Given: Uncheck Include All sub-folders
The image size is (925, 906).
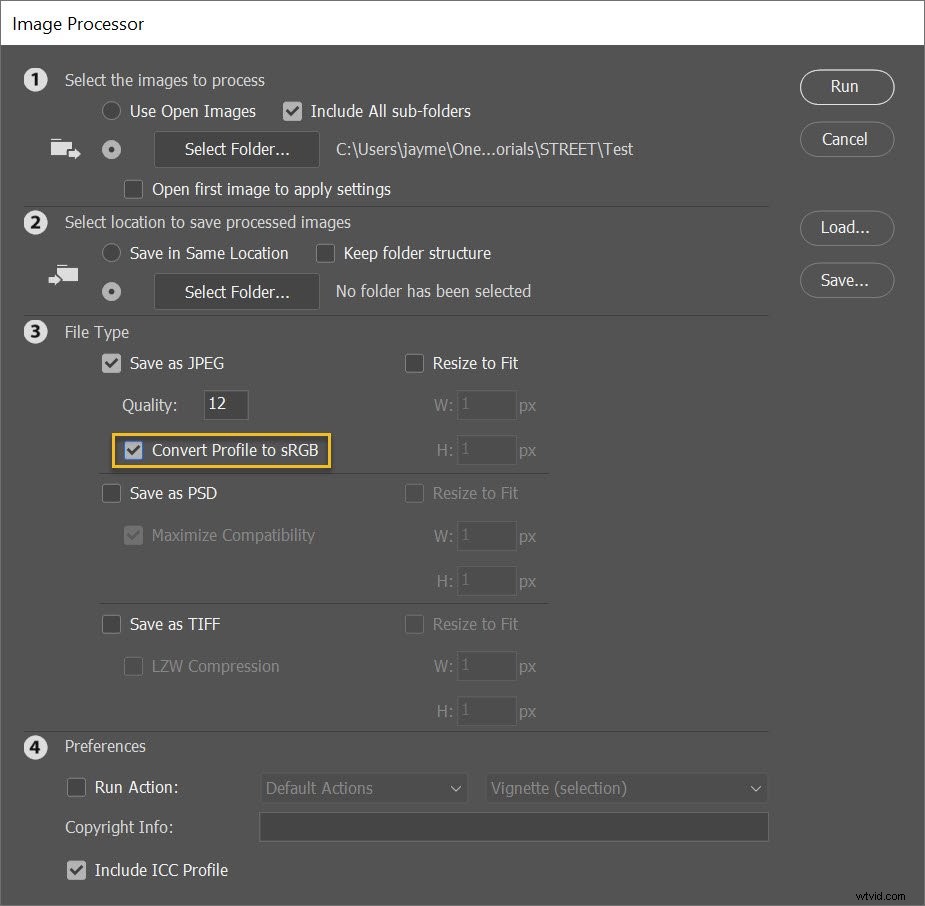Looking at the screenshot, I should [292, 111].
